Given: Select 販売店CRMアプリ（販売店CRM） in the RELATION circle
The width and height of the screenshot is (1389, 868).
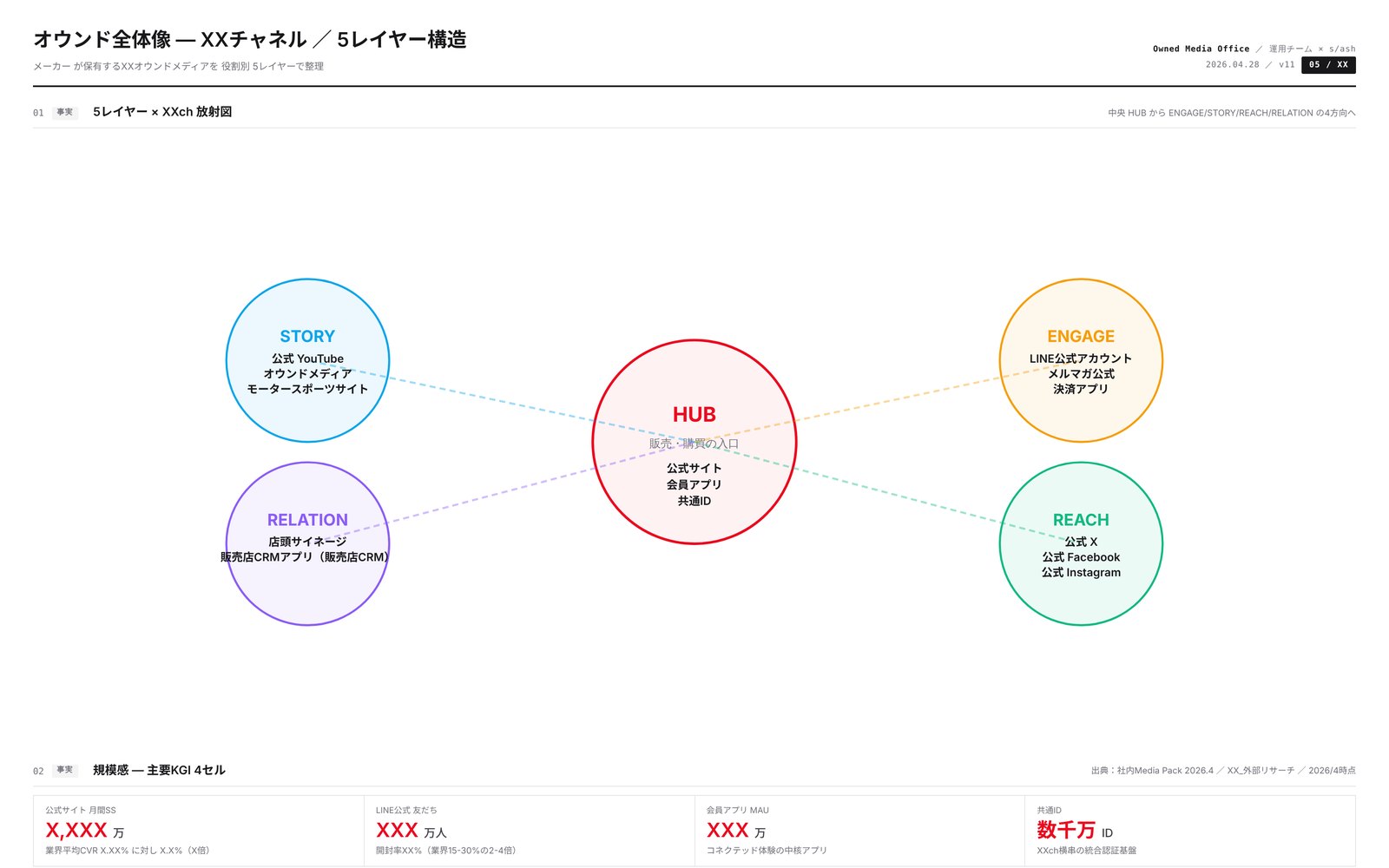Looking at the screenshot, I should (305, 557).
